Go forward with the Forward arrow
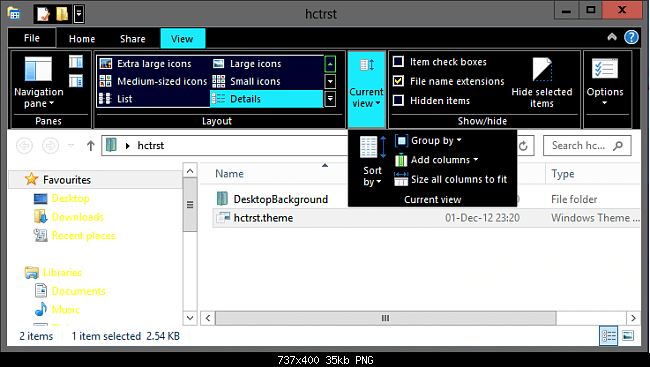The height and width of the screenshot is (367, 650). click(x=50, y=146)
